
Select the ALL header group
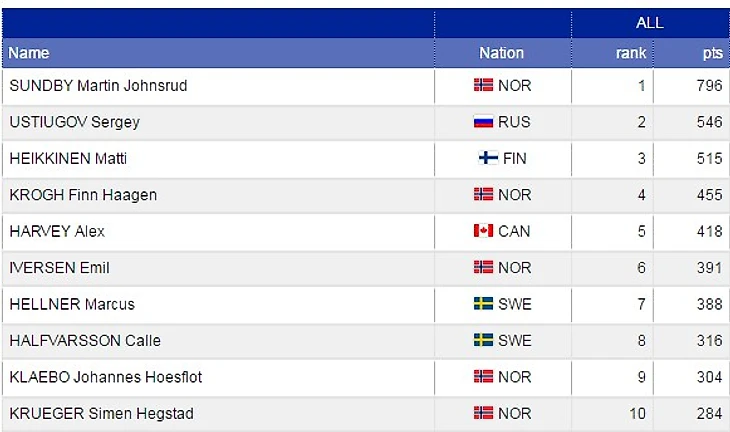pos(650,23)
